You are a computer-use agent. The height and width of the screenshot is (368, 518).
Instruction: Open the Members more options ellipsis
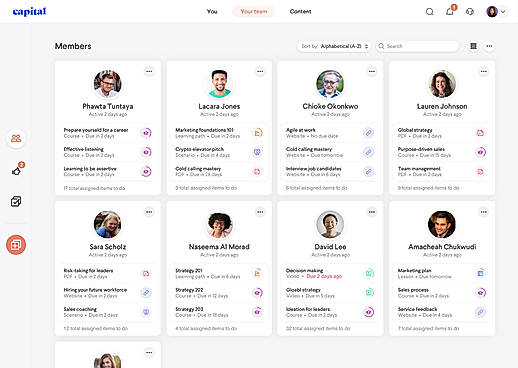coord(489,46)
